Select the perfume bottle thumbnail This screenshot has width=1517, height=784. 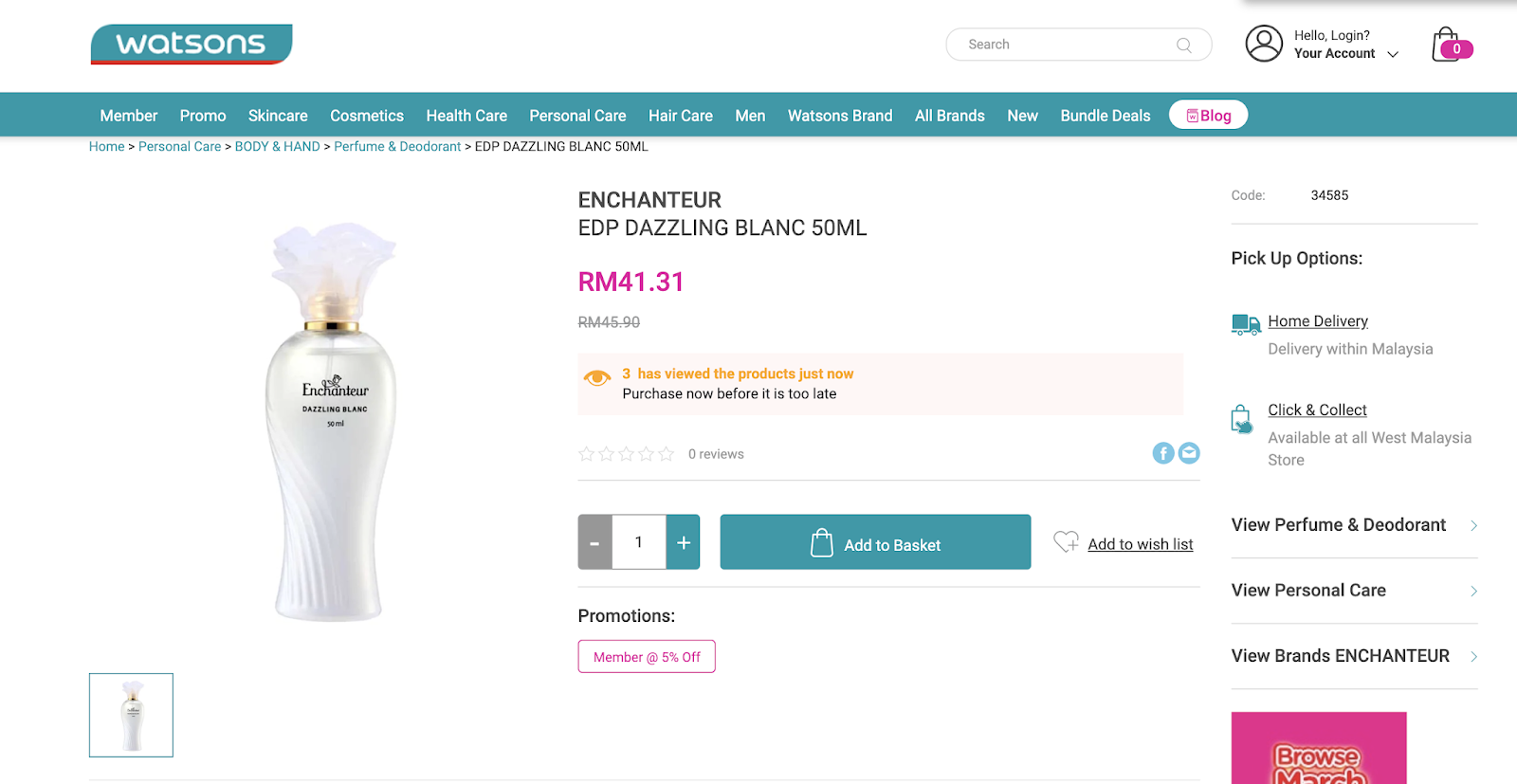pos(132,715)
